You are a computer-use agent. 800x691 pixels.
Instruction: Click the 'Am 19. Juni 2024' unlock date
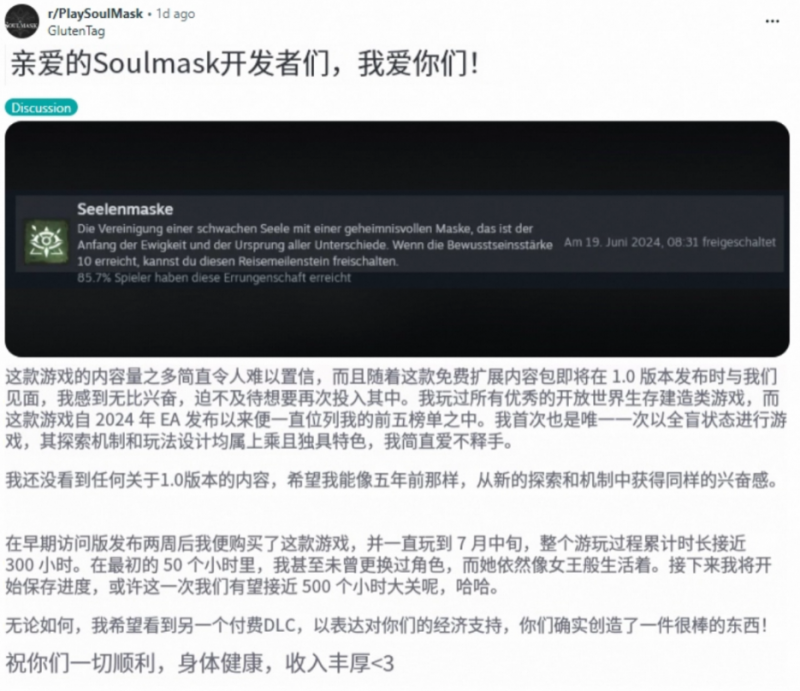coord(669,242)
